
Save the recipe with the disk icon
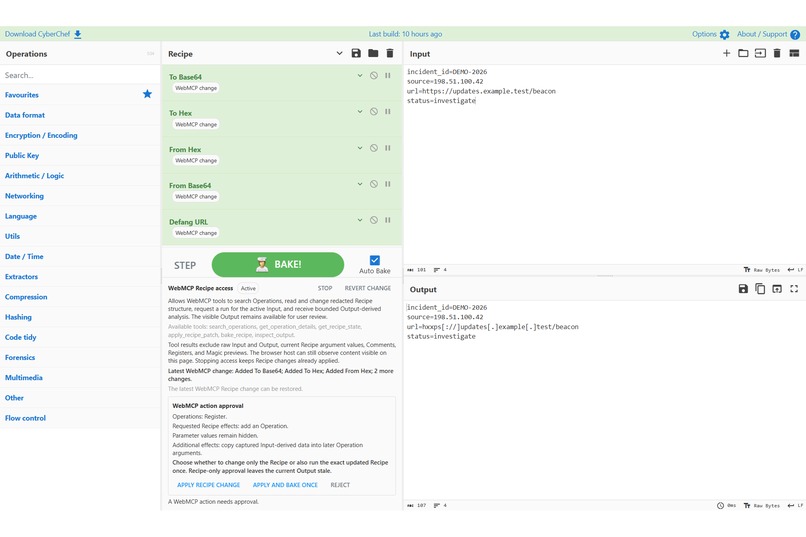click(356, 53)
